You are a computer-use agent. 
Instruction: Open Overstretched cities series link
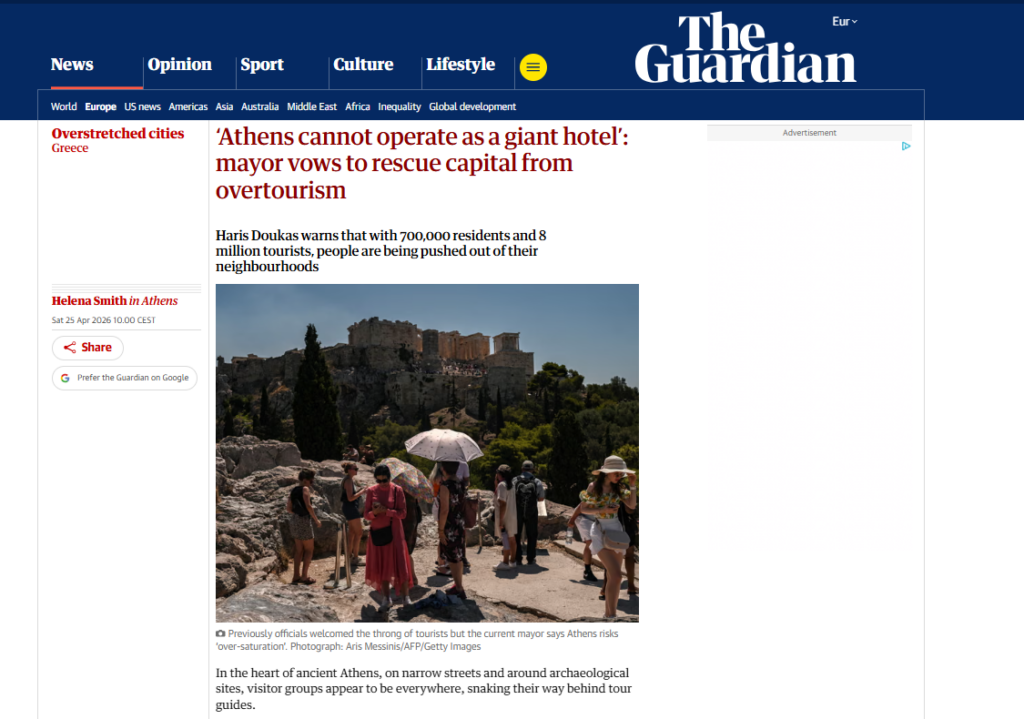click(x=118, y=133)
